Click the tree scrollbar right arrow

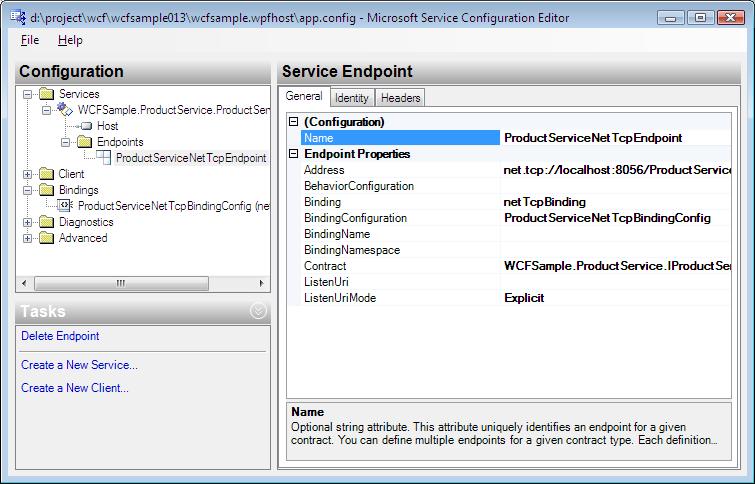pos(261,283)
